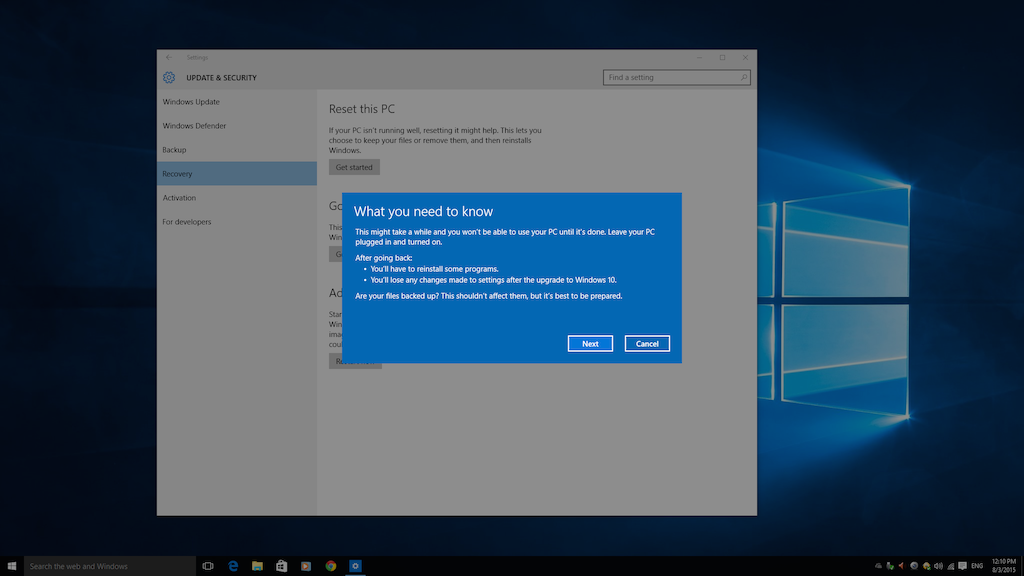Click the 'If your PC isn't running well' description

pos(435,140)
